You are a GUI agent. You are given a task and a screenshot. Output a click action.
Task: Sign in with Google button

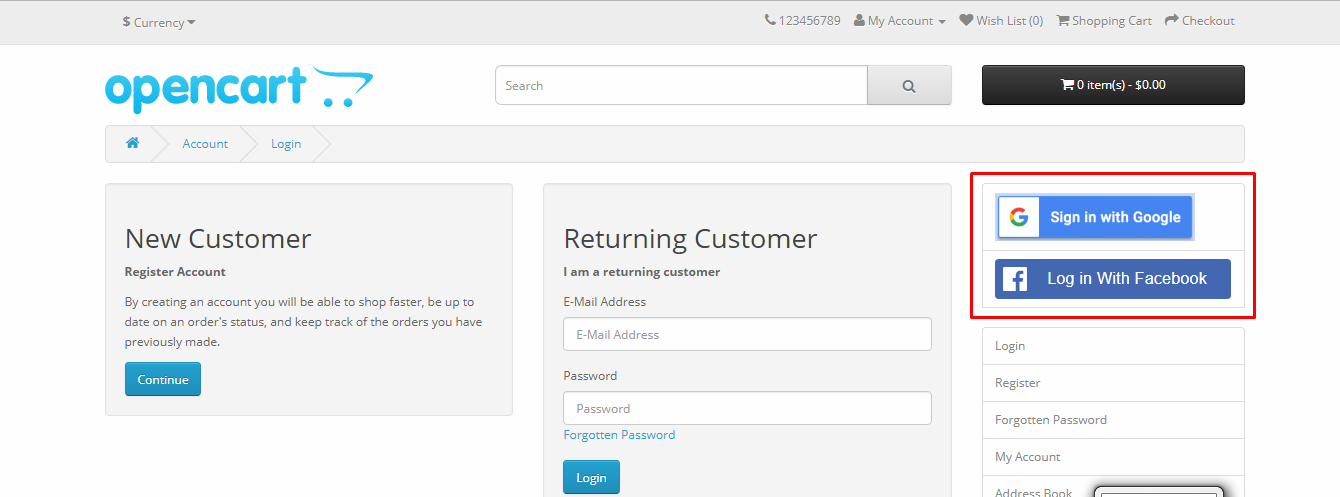coord(1095,217)
